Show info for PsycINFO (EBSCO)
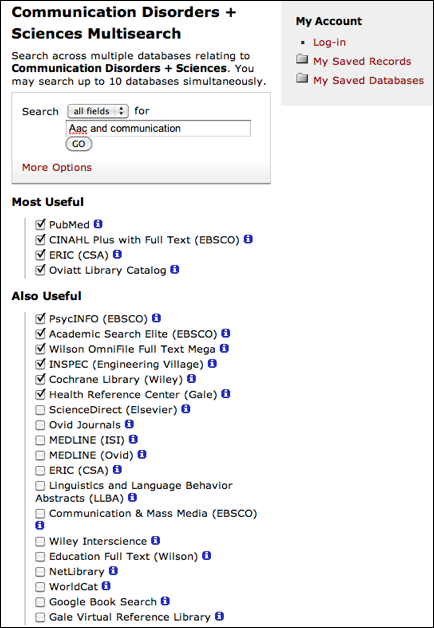 pos(157,318)
